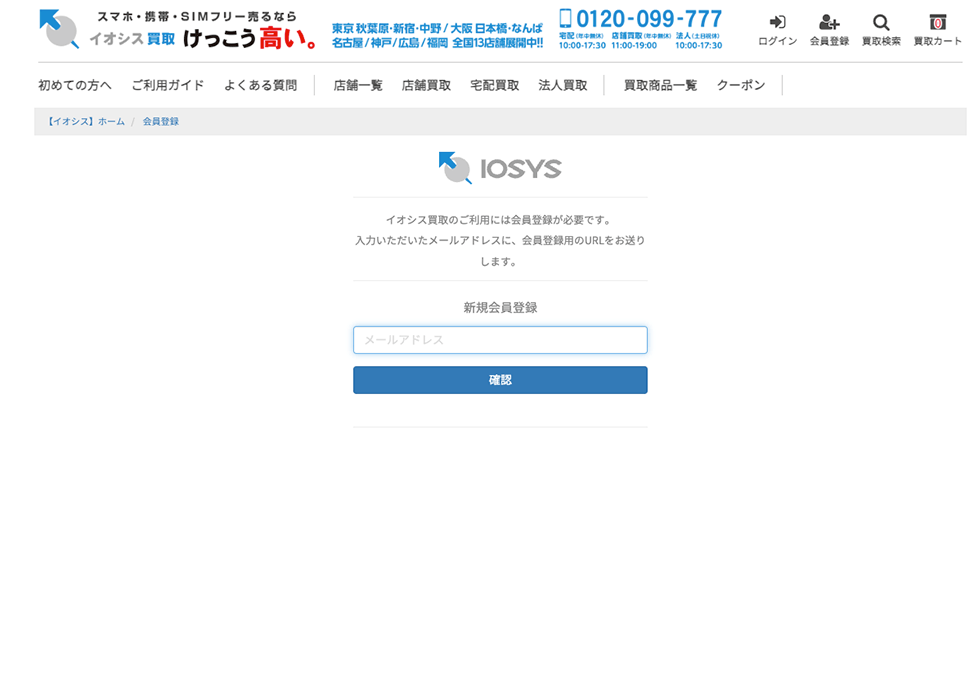980x689 pixels.
Task: Open 初めての方へ menu item
Action: tap(75, 85)
